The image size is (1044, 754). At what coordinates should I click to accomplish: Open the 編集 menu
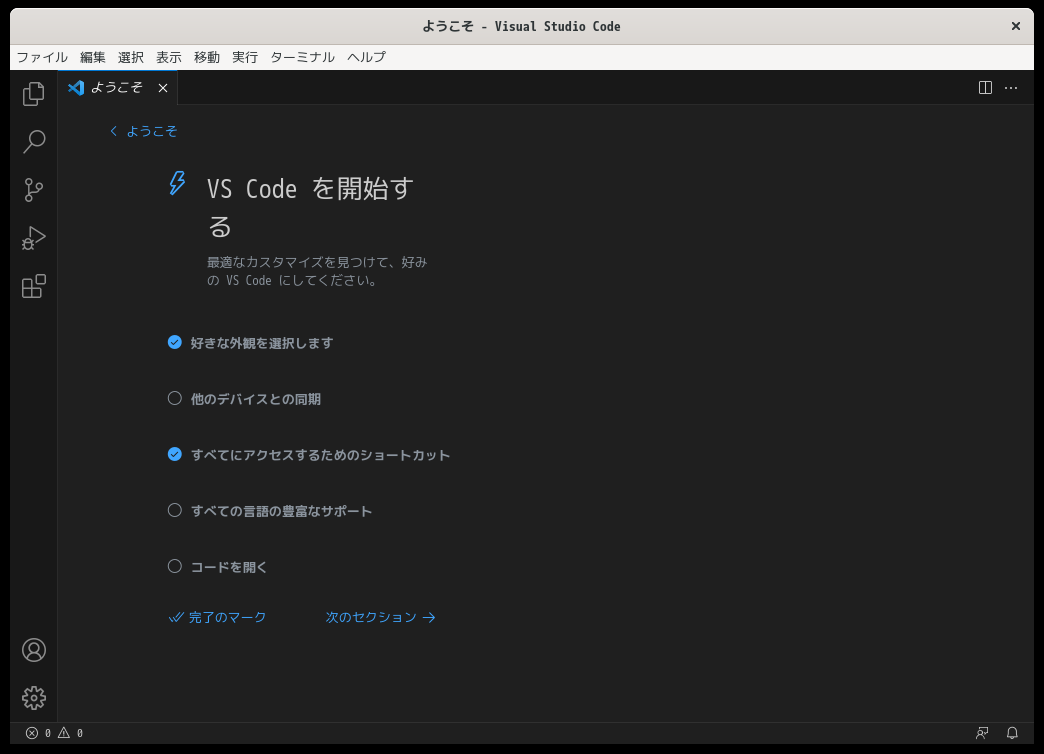pyautogui.click(x=93, y=57)
